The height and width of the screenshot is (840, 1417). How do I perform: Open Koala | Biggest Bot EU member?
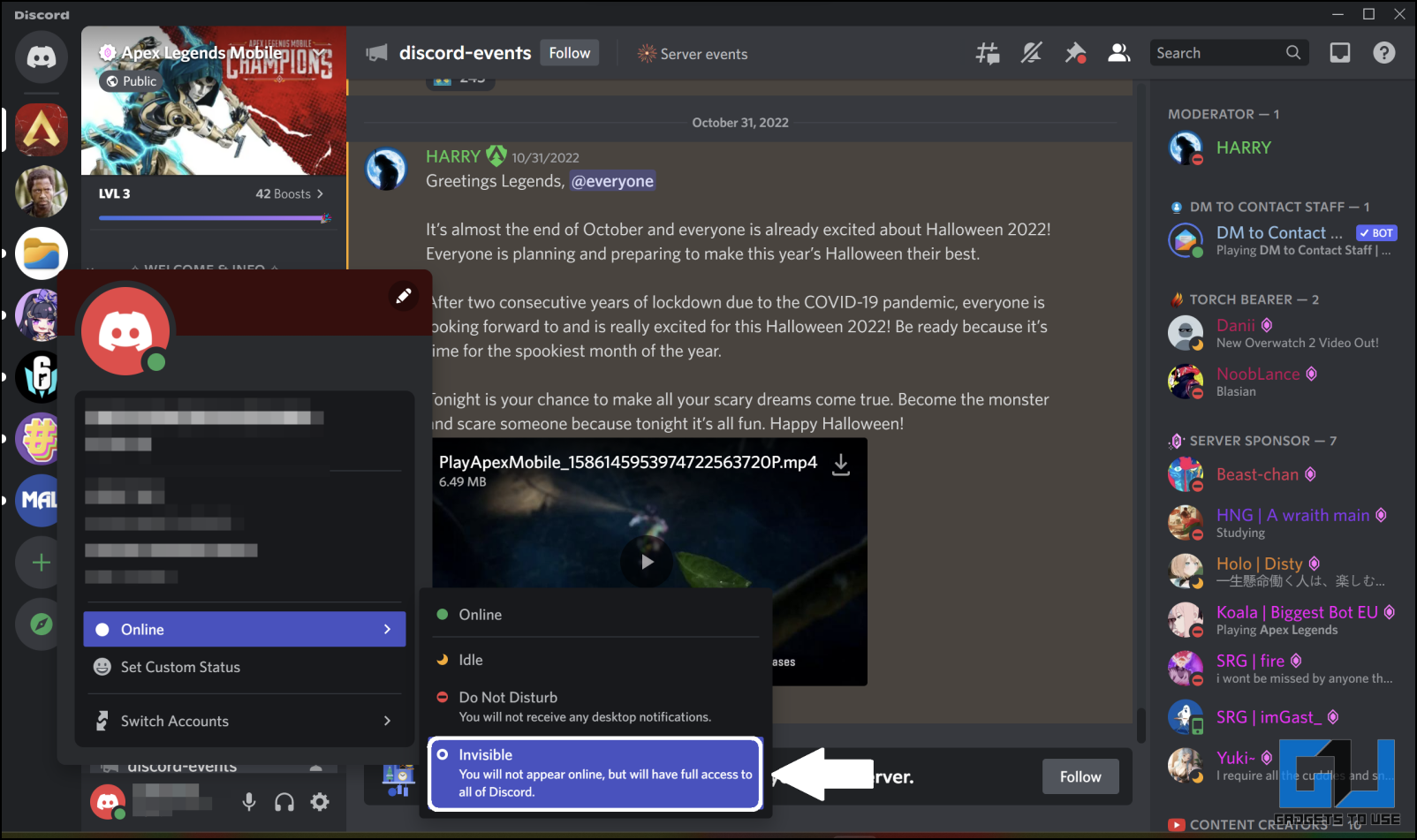click(1284, 620)
